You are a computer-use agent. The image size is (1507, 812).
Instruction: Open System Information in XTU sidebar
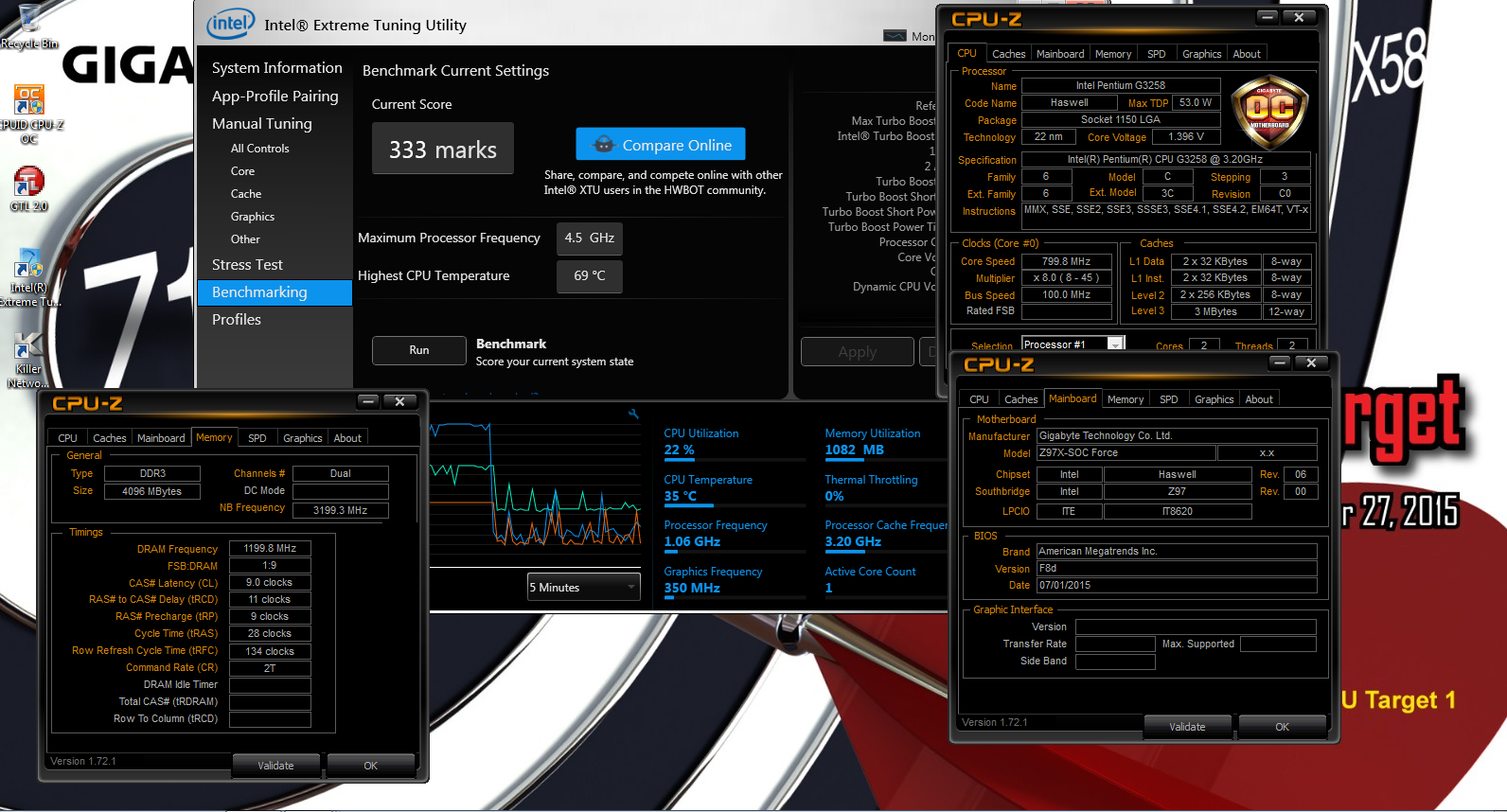click(x=276, y=68)
